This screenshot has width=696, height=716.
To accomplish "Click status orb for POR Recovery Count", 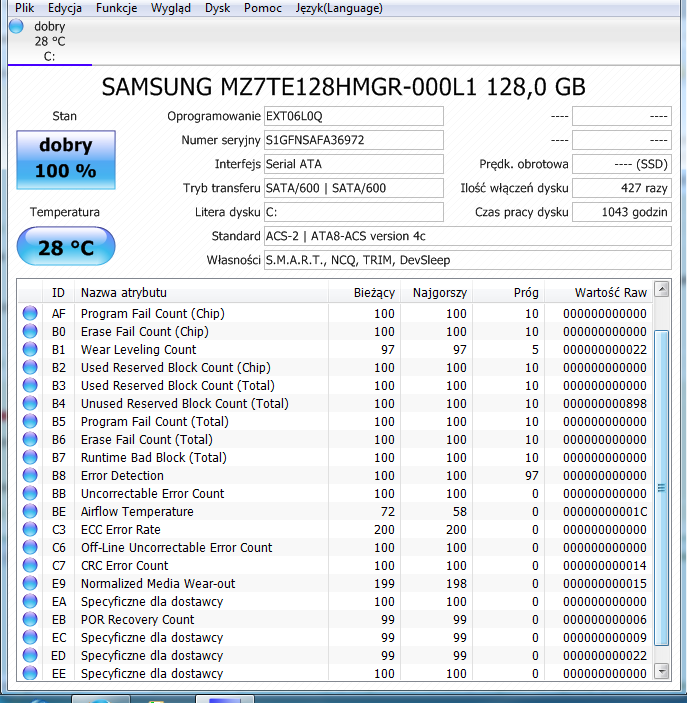I will (30, 619).
